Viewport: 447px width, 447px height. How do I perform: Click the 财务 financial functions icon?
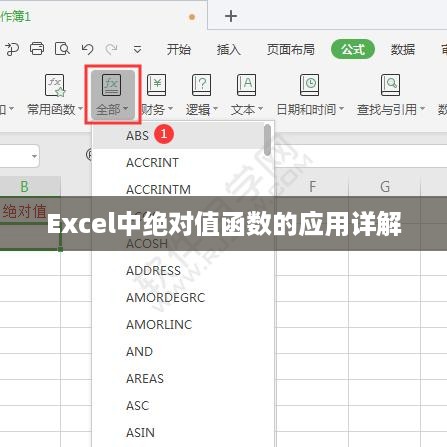click(x=156, y=85)
